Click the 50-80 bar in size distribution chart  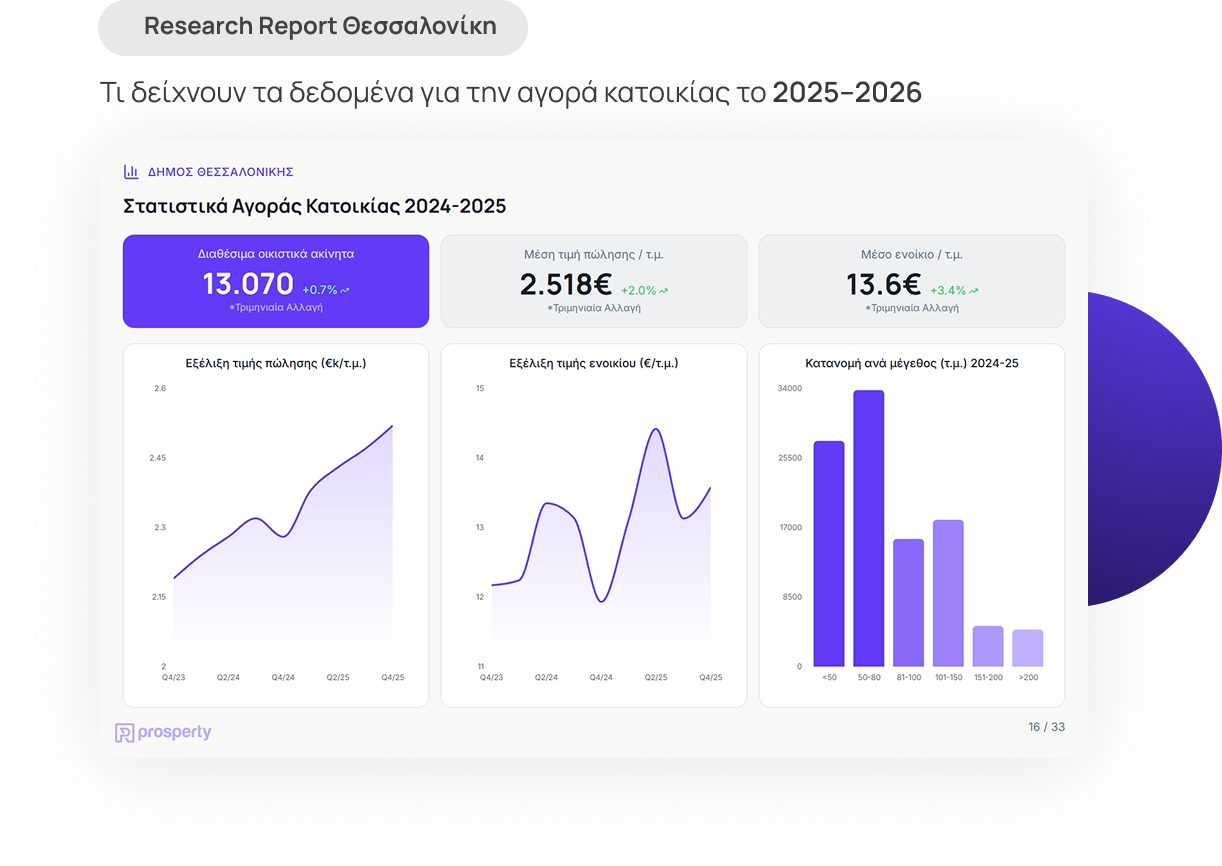pos(868,528)
